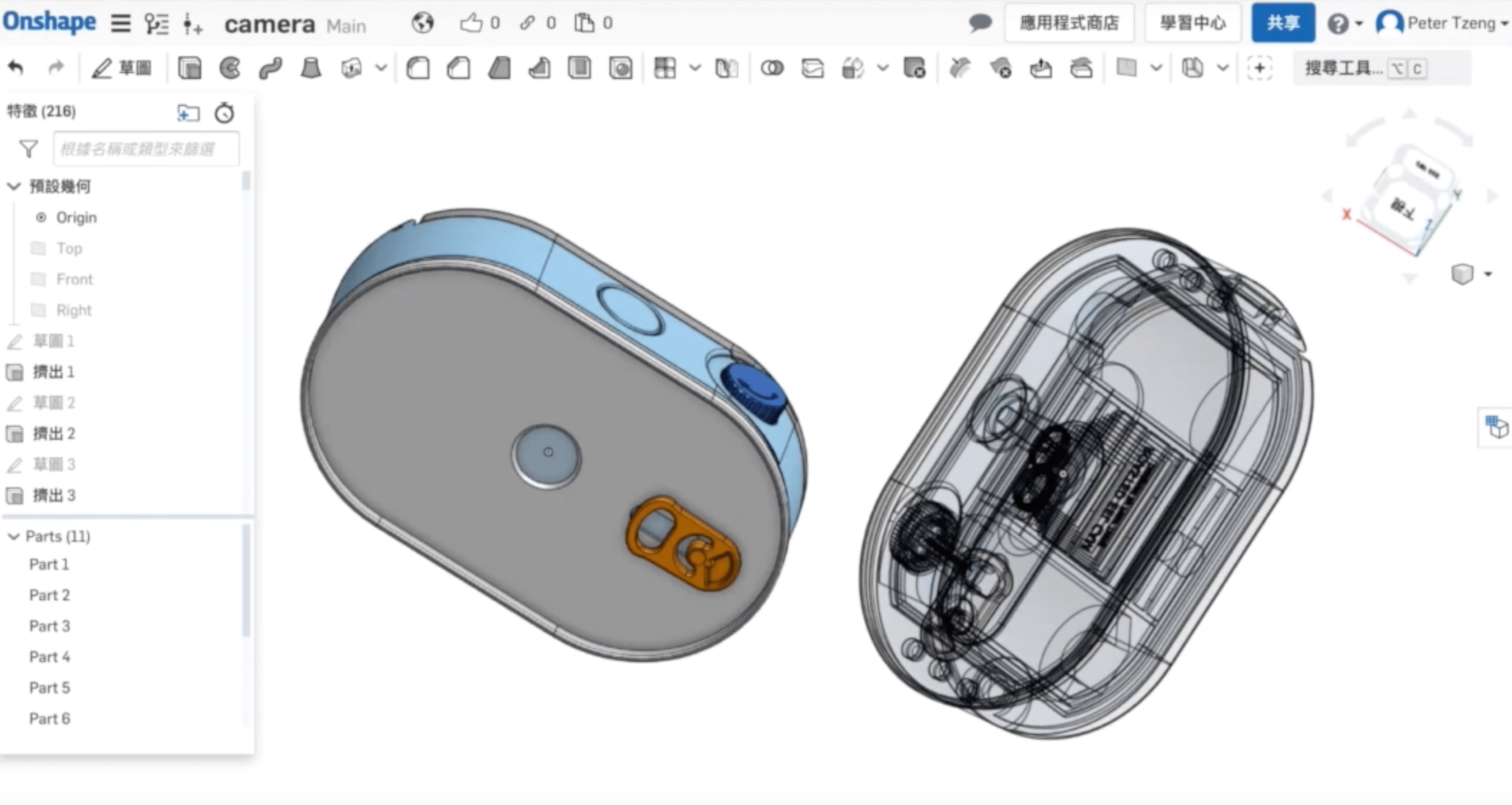Select the Sweep tool
Viewport: 1512px width, 805px height.
(271, 69)
